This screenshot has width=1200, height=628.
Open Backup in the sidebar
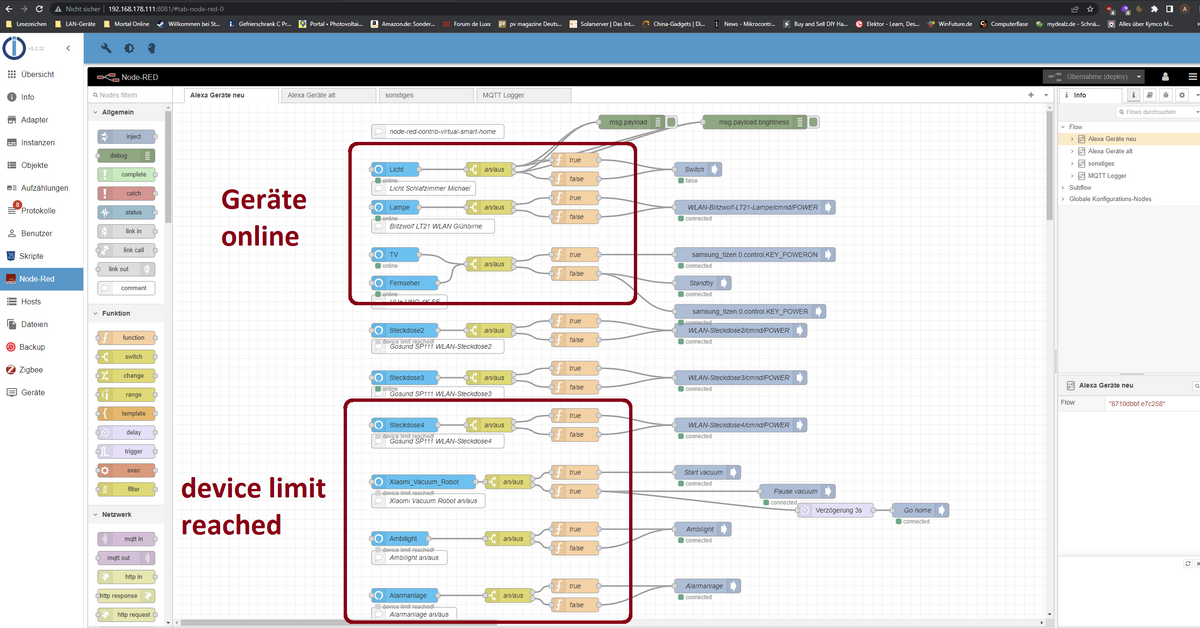coord(42,347)
